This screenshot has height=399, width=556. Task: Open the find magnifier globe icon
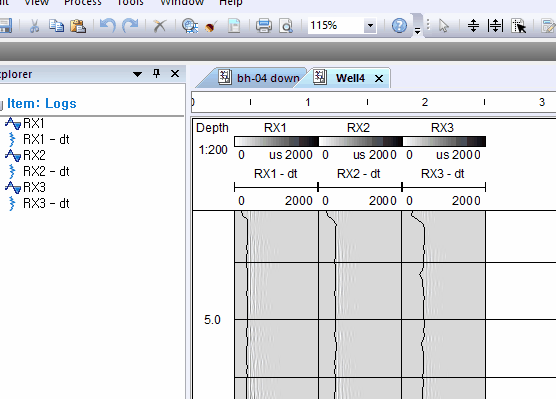coord(190,26)
